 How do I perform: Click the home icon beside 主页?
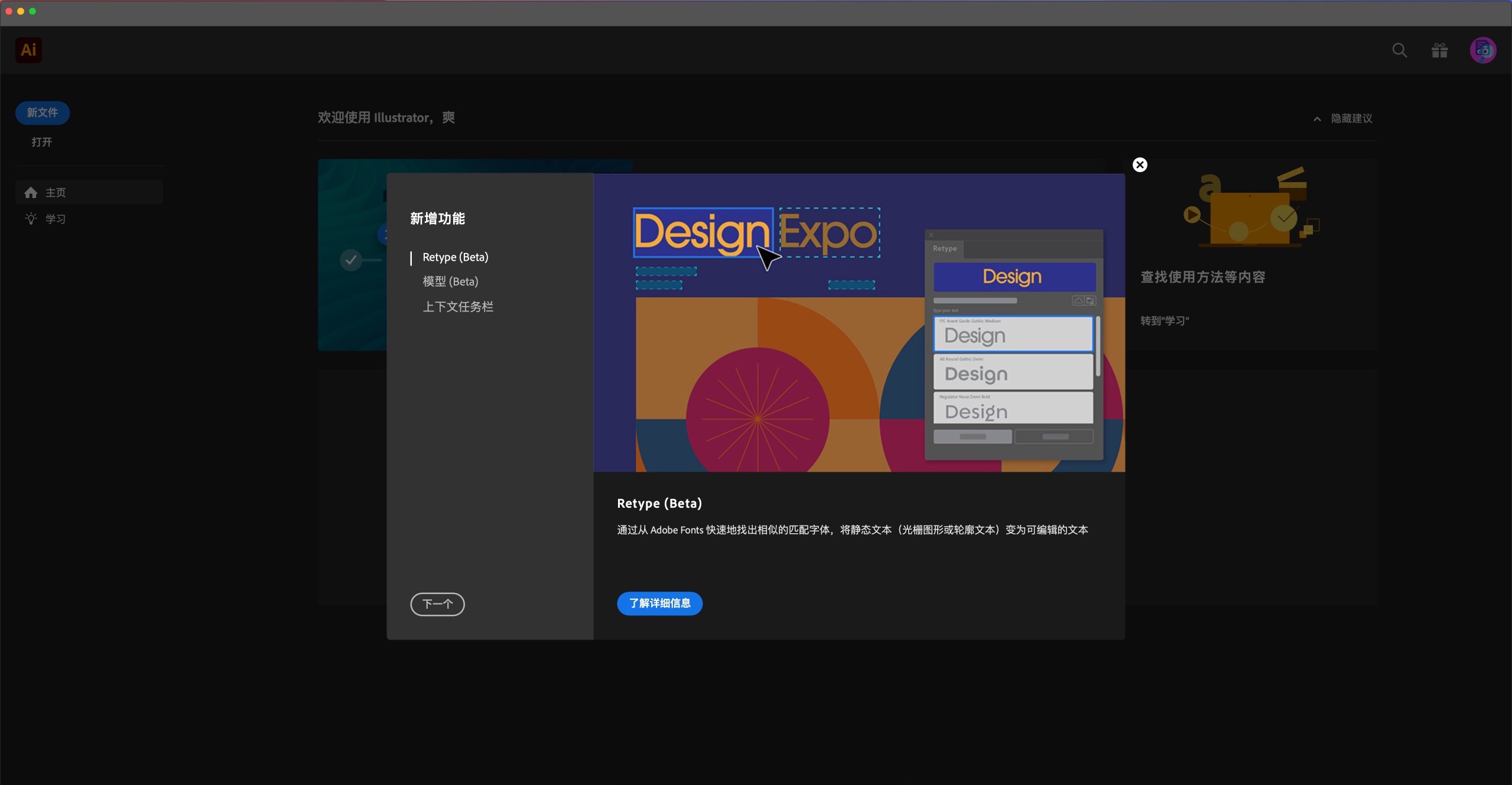[31, 193]
